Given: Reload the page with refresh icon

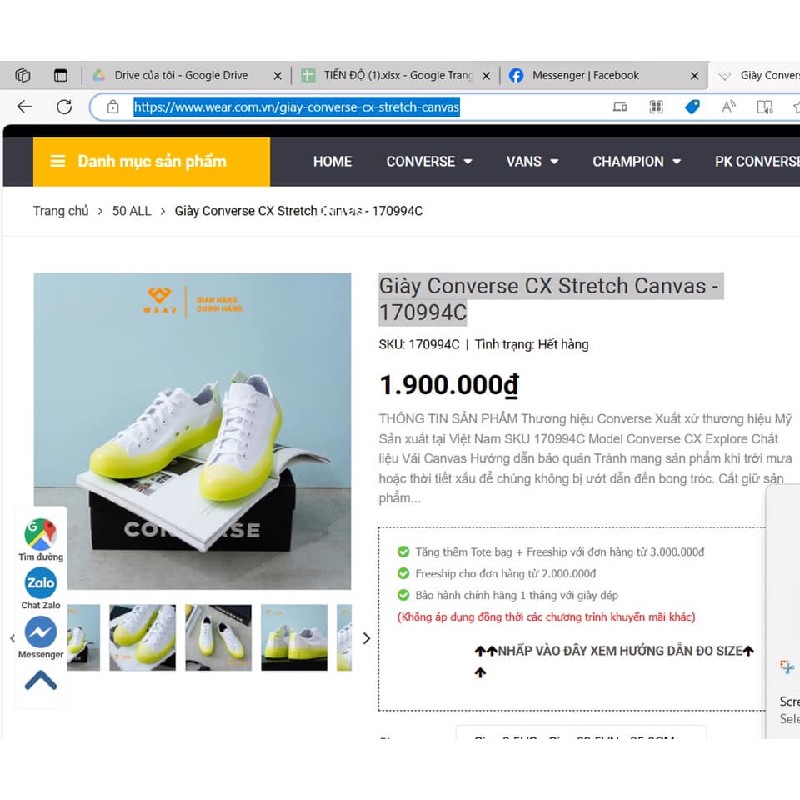Looking at the screenshot, I should click(64, 107).
